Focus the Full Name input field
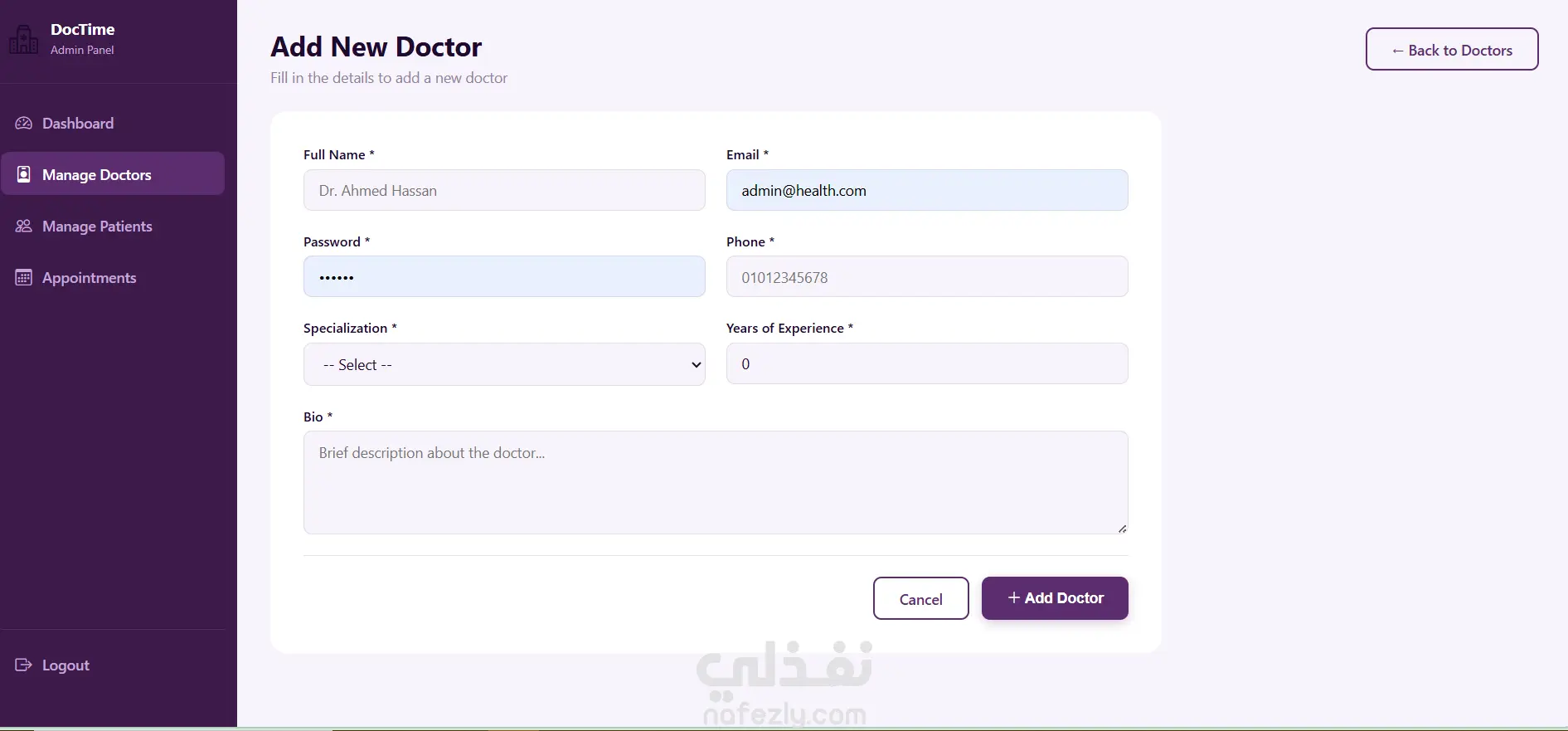 (503, 190)
